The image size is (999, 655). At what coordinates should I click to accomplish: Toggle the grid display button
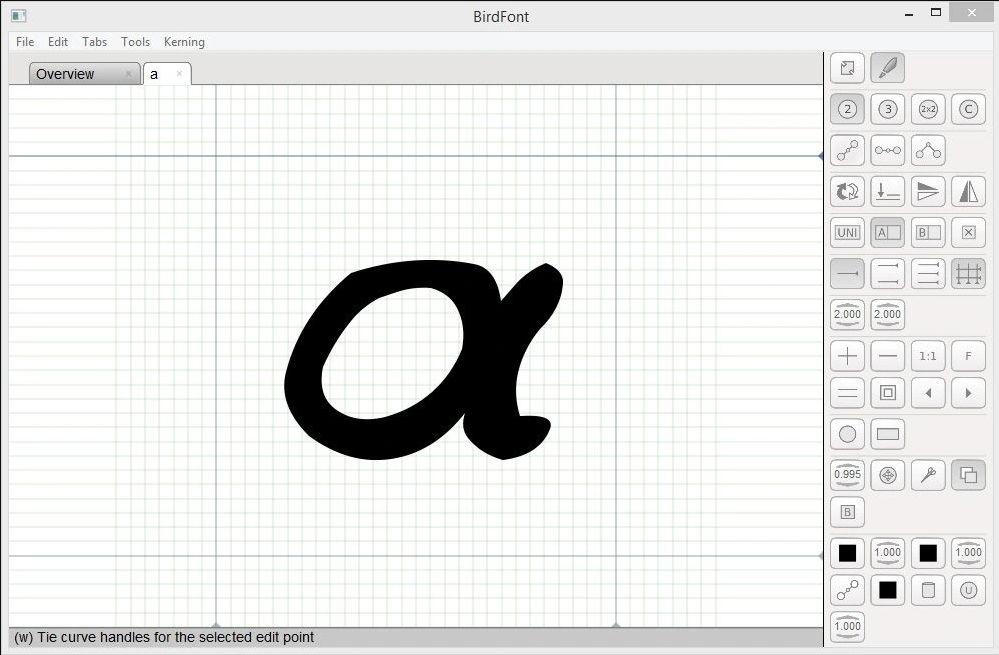967,274
